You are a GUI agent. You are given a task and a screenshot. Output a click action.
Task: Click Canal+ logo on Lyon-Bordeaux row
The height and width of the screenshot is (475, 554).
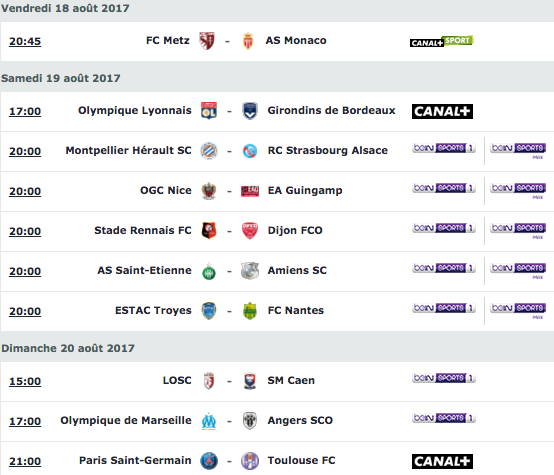click(442, 111)
